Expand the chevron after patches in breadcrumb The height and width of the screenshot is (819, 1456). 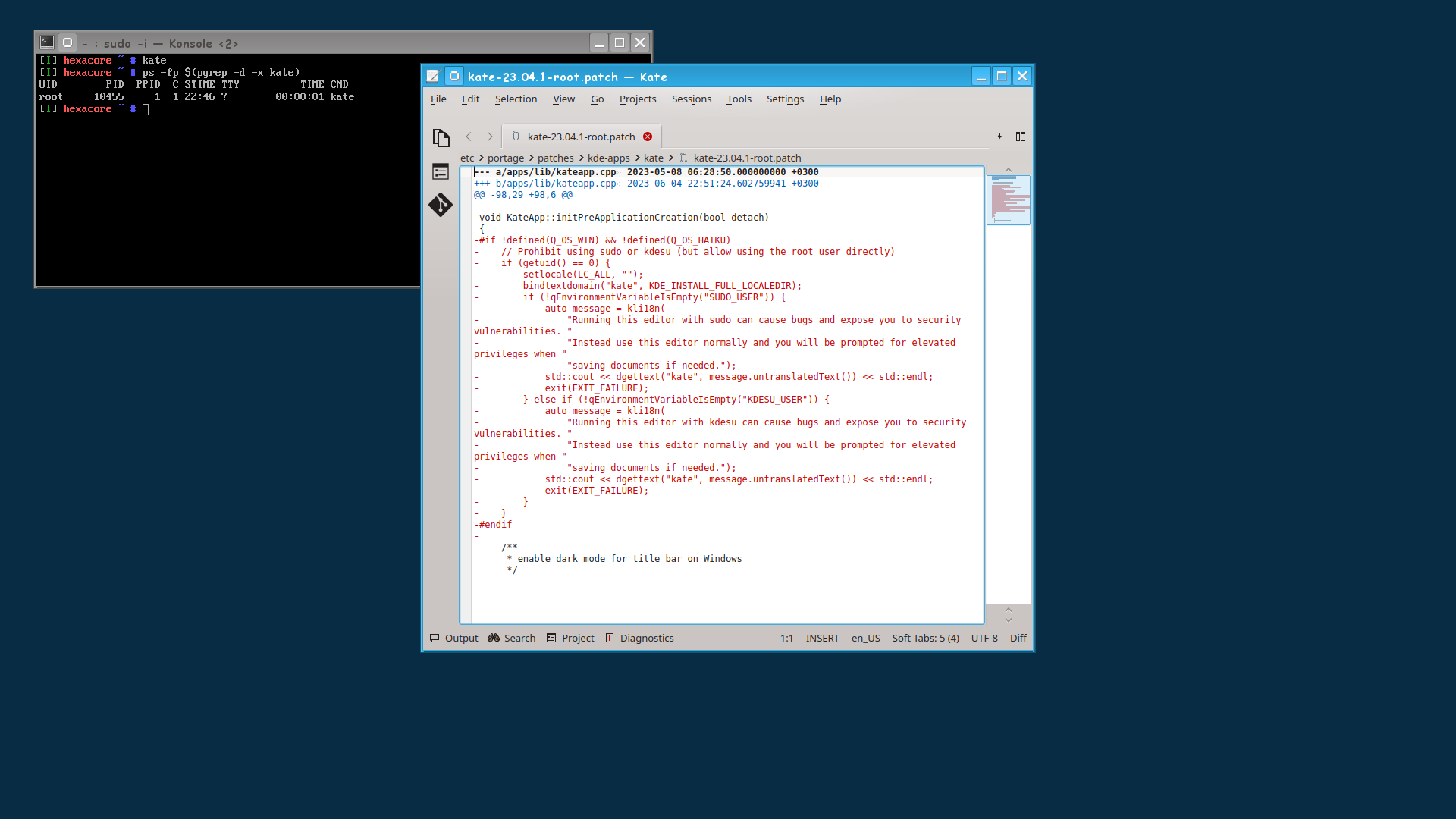tap(581, 158)
